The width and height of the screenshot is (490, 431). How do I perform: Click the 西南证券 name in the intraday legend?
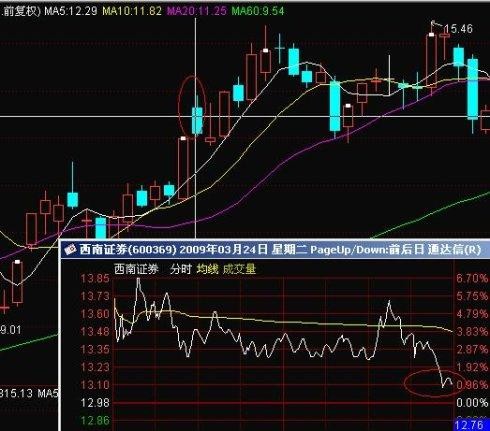coord(136,269)
